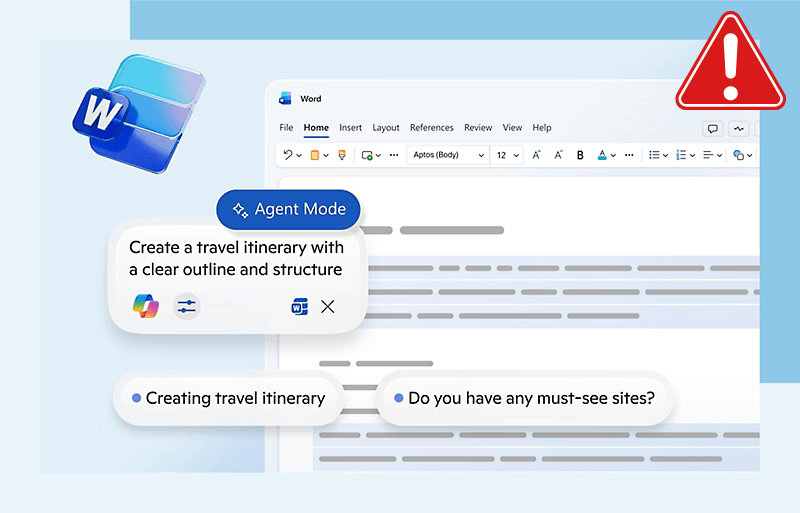Click the Undo icon in toolbar
The height and width of the screenshot is (513, 800).
point(288,155)
